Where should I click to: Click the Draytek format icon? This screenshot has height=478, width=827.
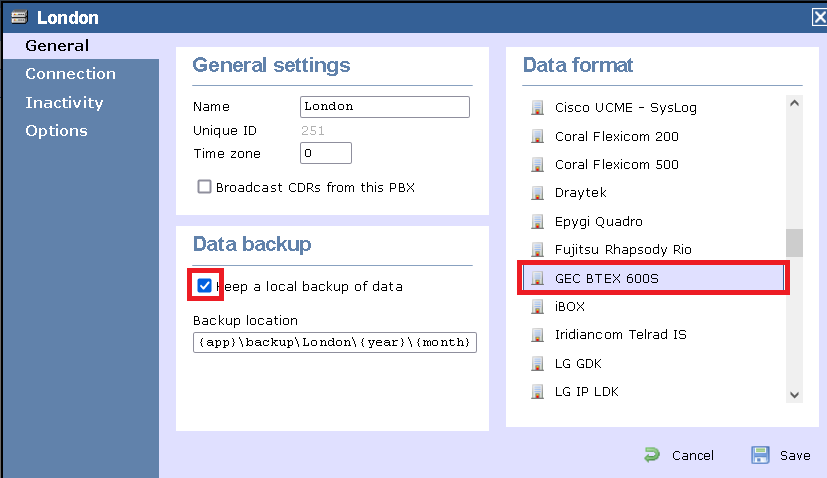click(x=537, y=193)
